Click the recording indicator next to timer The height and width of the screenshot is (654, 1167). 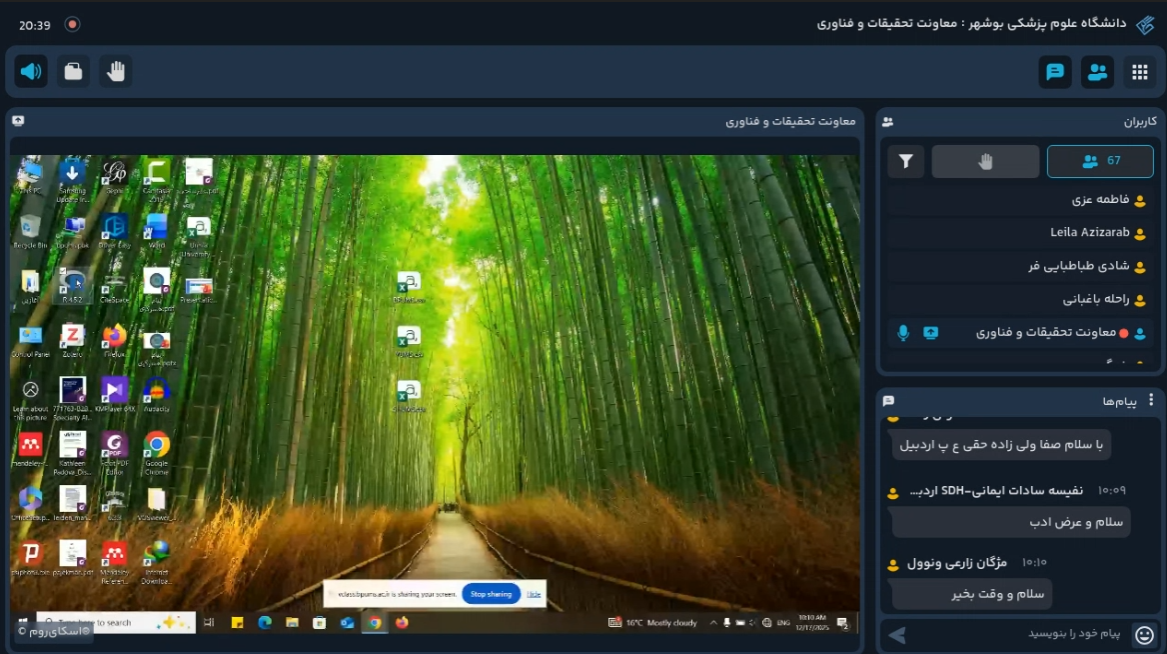pyautogui.click(x=72, y=24)
